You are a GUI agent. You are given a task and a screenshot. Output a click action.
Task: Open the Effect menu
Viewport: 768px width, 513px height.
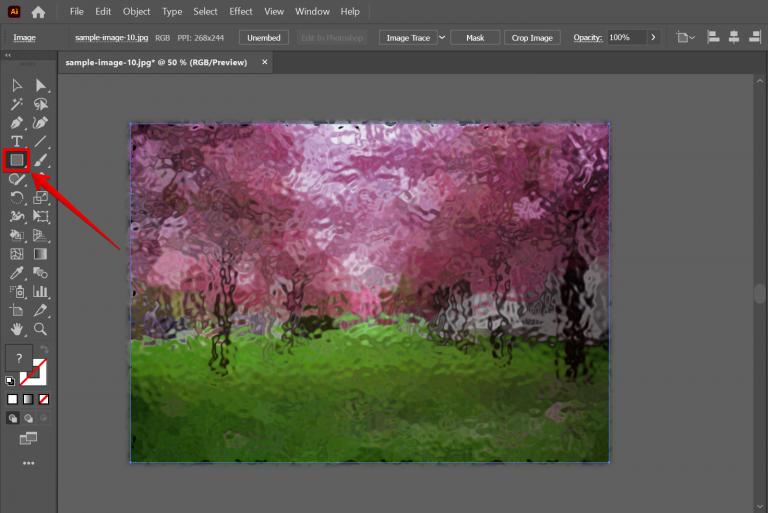click(x=241, y=12)
